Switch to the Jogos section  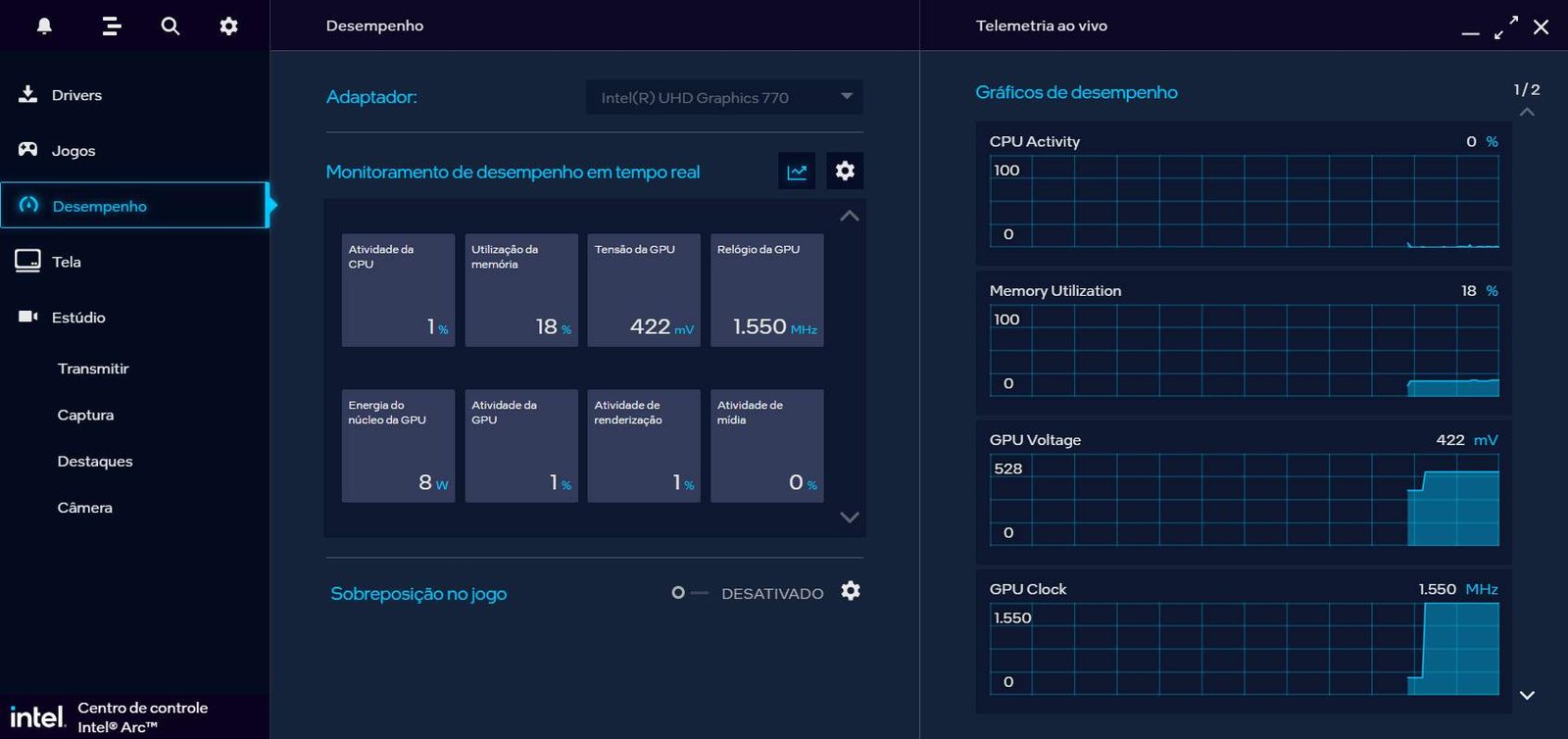(73, 151)
